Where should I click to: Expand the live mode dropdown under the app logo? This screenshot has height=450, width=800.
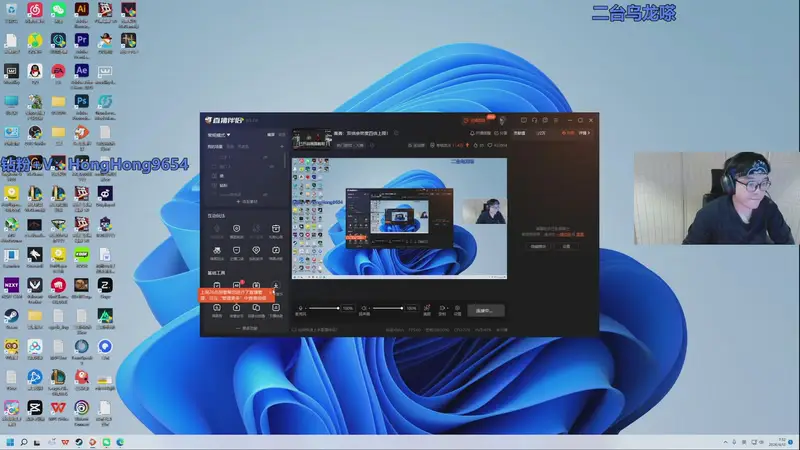click(x=219, y=133)
